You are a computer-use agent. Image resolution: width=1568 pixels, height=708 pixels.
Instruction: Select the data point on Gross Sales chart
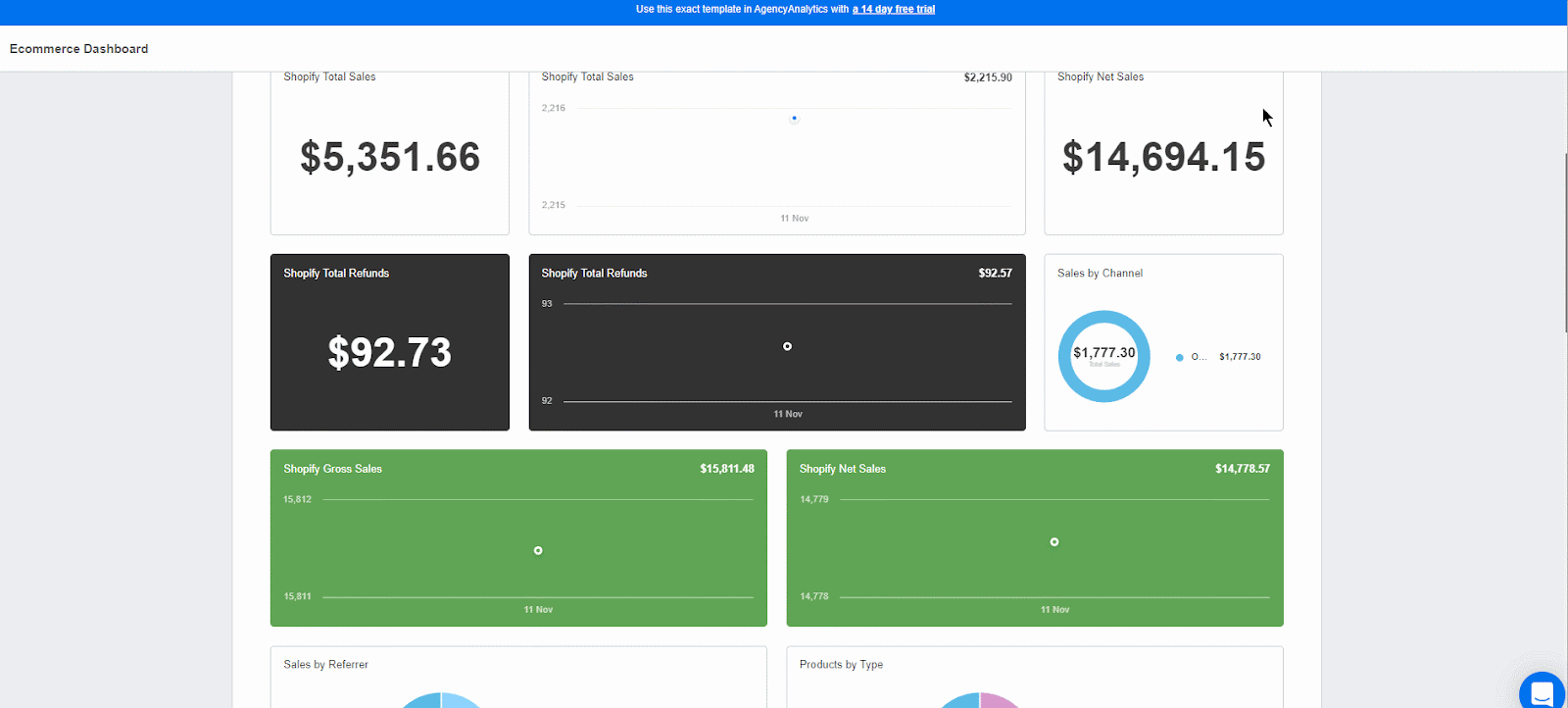(x=538, y=550)
